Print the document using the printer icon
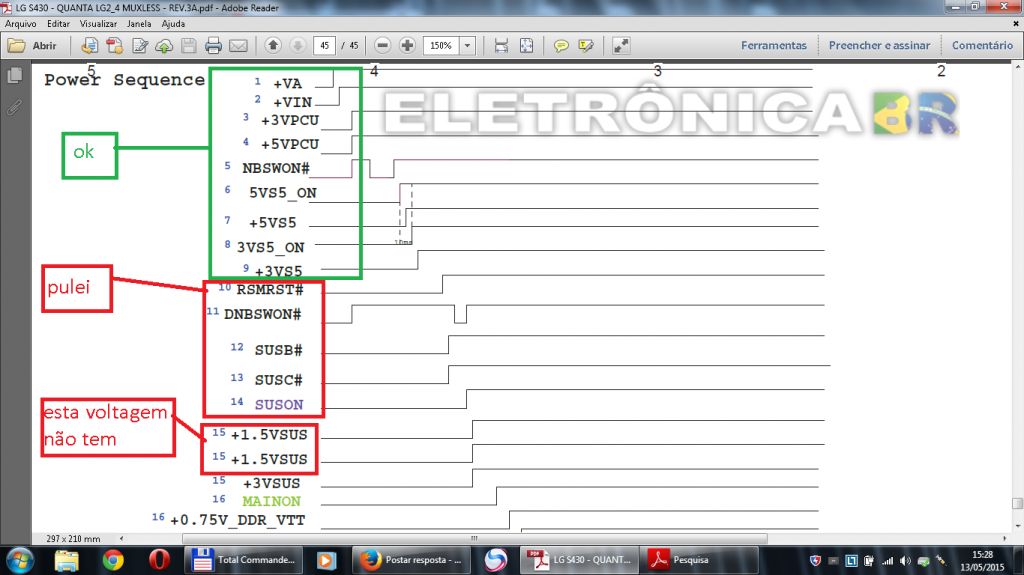This screenshot has height=575, width=1024. pyautogui.click(x=213, y=45)
